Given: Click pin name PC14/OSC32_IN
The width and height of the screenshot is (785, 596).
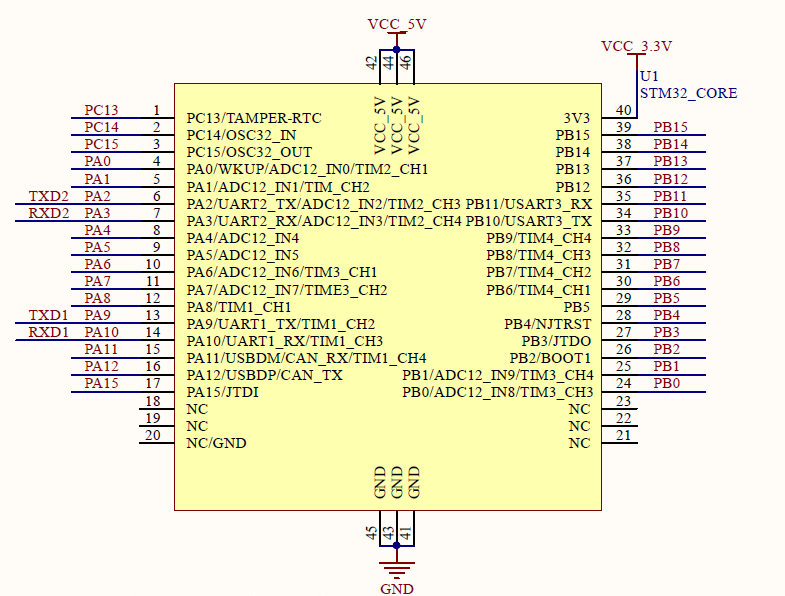Looking at the screenshot, I should coord(241,135).
